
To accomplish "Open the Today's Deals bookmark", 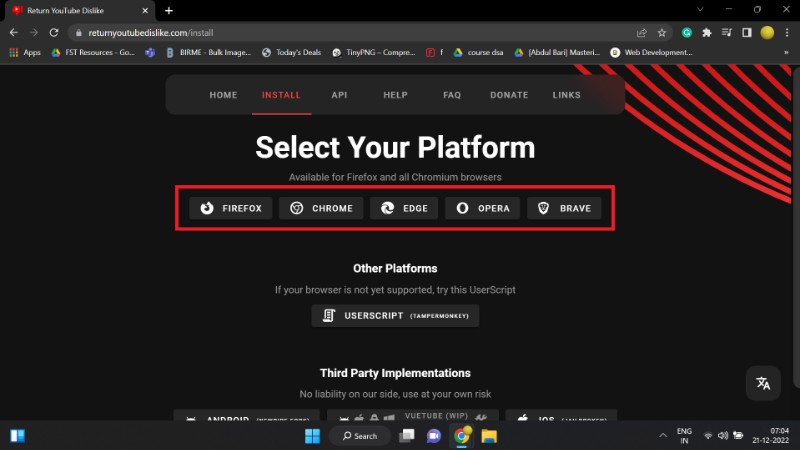I will point(291,52).
